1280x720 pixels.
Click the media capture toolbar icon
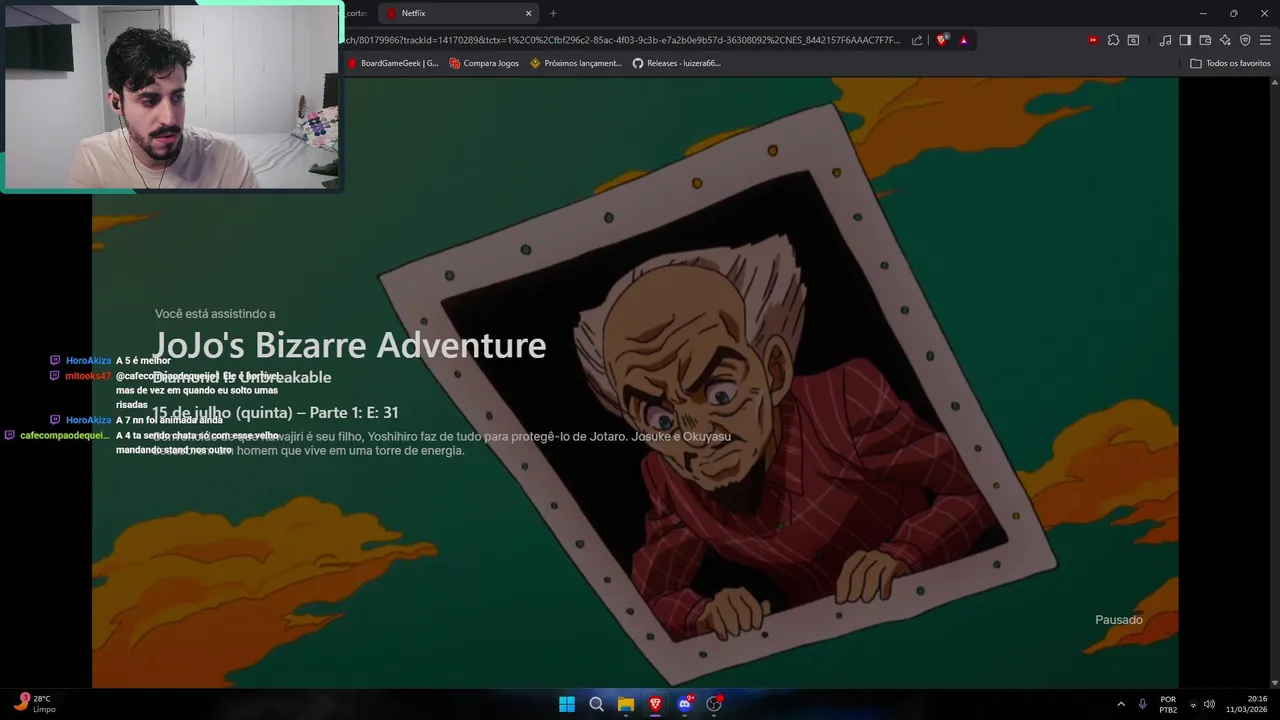pyautogui.click(x=1133, y=40)
